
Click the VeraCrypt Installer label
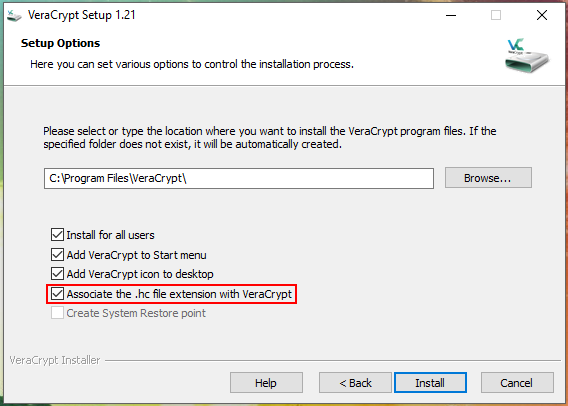coord(55,360)
